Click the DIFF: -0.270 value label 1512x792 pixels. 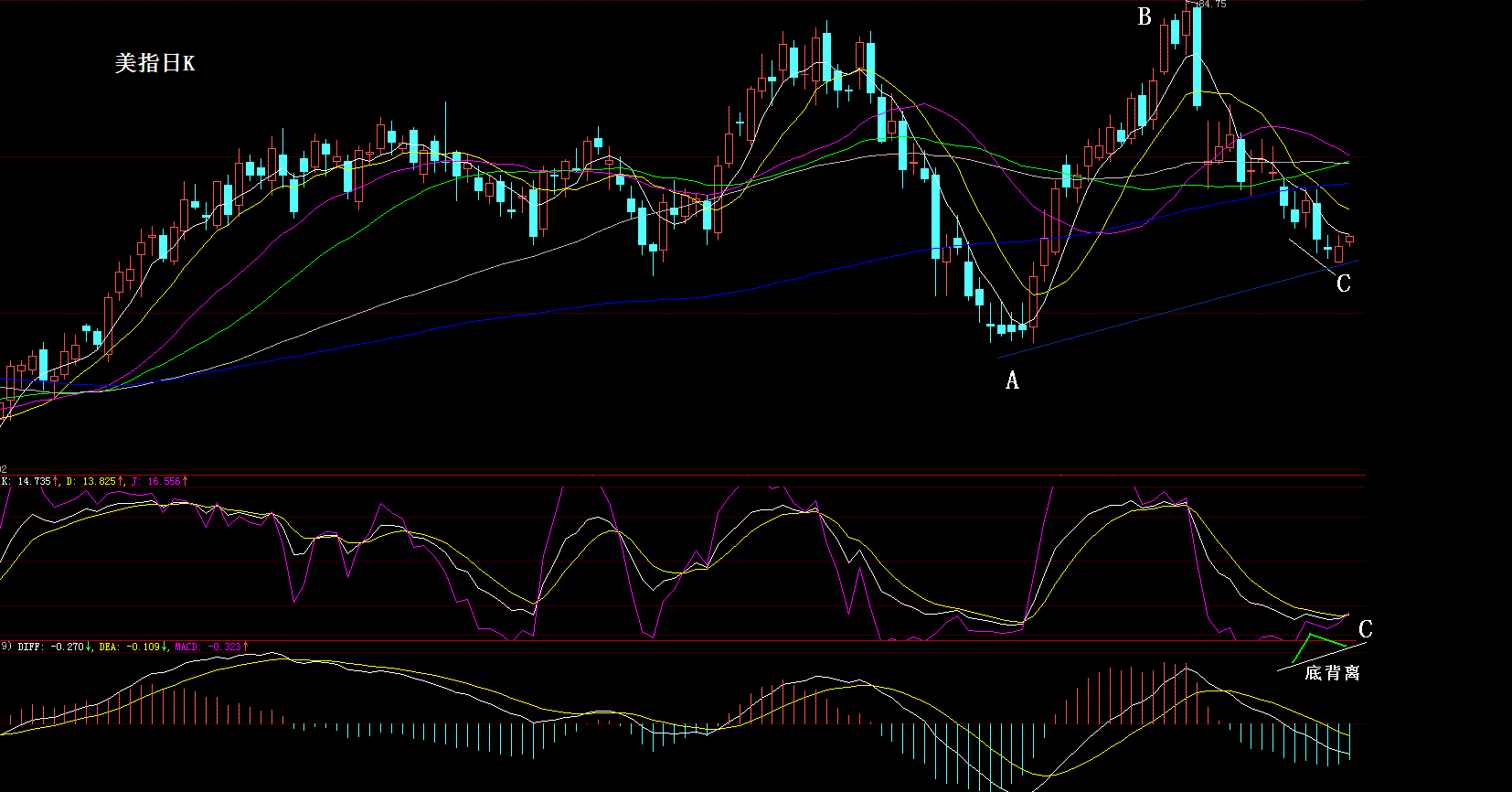click(50, 647)
